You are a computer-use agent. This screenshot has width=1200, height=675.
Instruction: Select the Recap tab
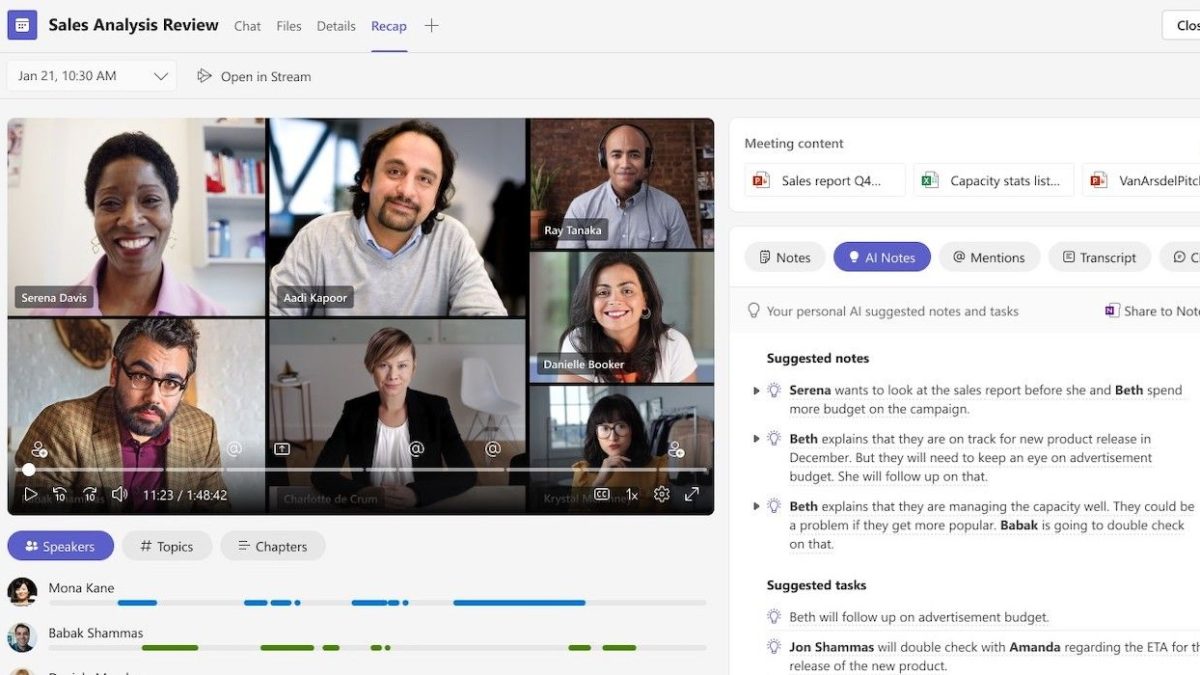tap(389, 26)
